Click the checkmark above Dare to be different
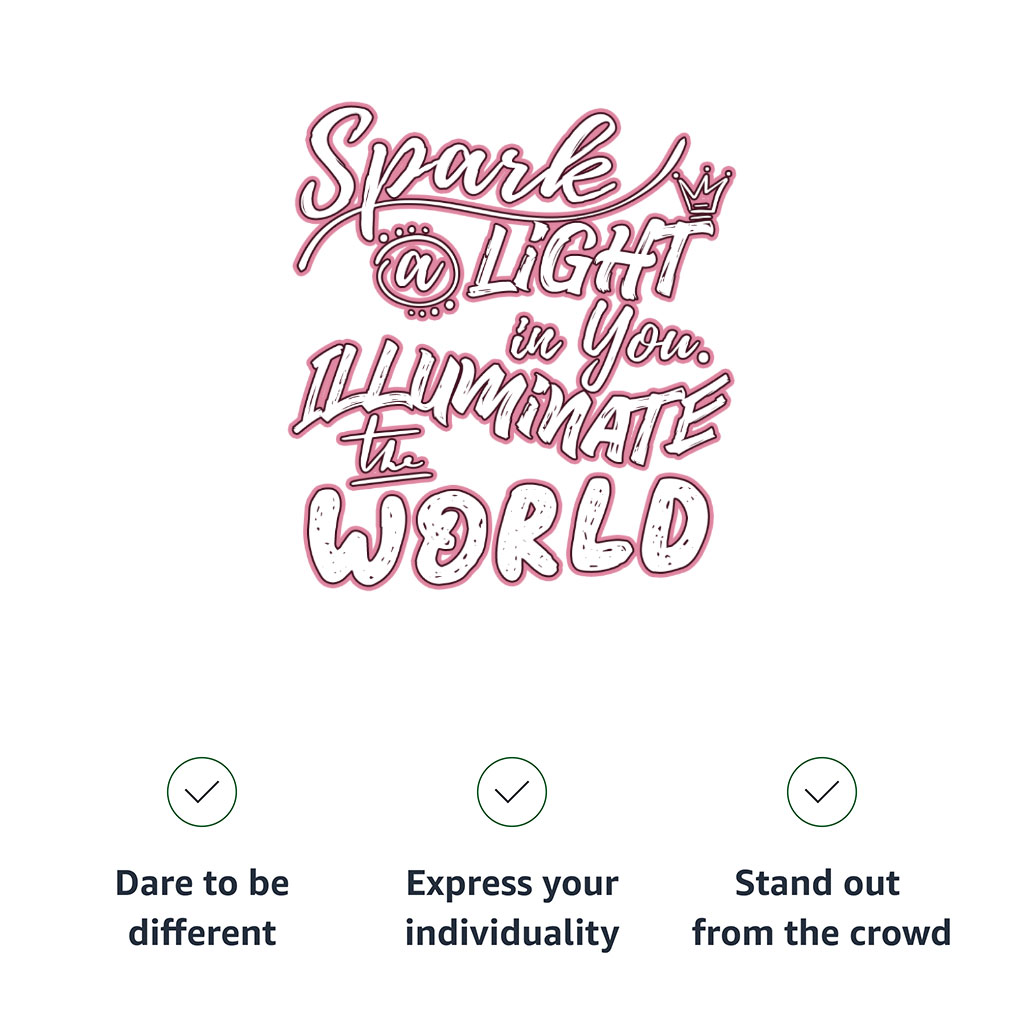Viewport: 1024px width, 1024px height. coord(202,792)
